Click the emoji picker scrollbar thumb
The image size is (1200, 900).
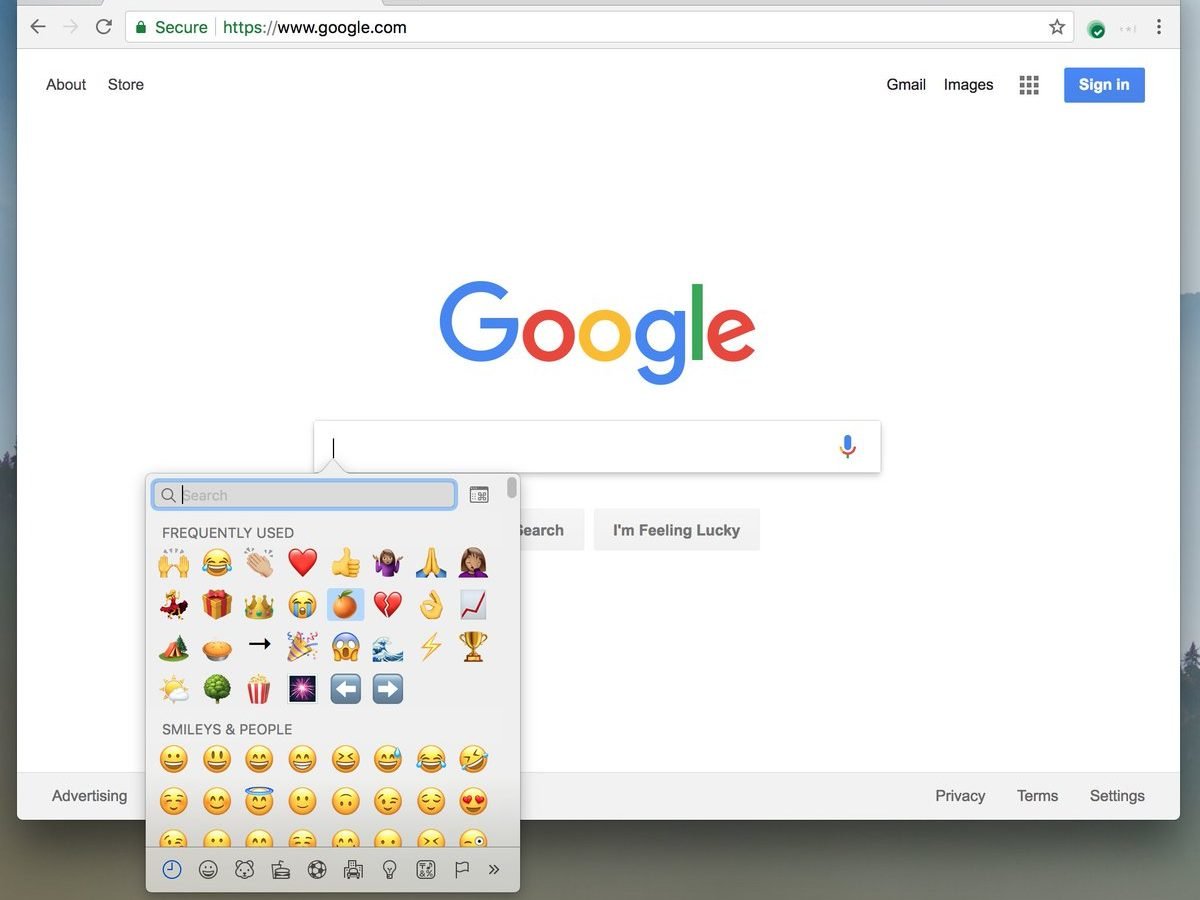[x=512, y=488]
